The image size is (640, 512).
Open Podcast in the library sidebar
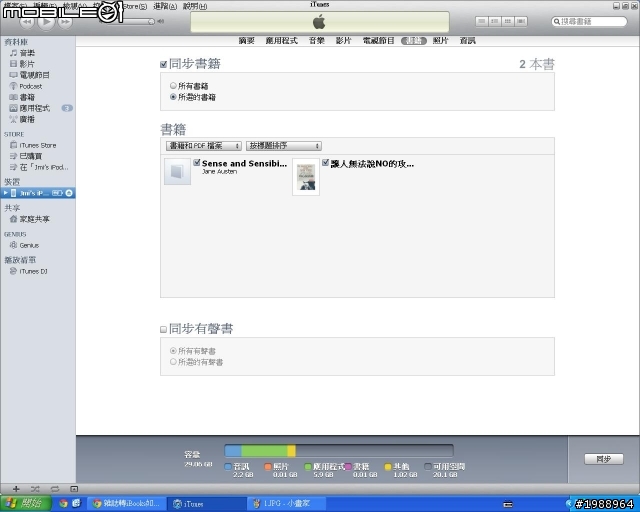tap(26, 86)
